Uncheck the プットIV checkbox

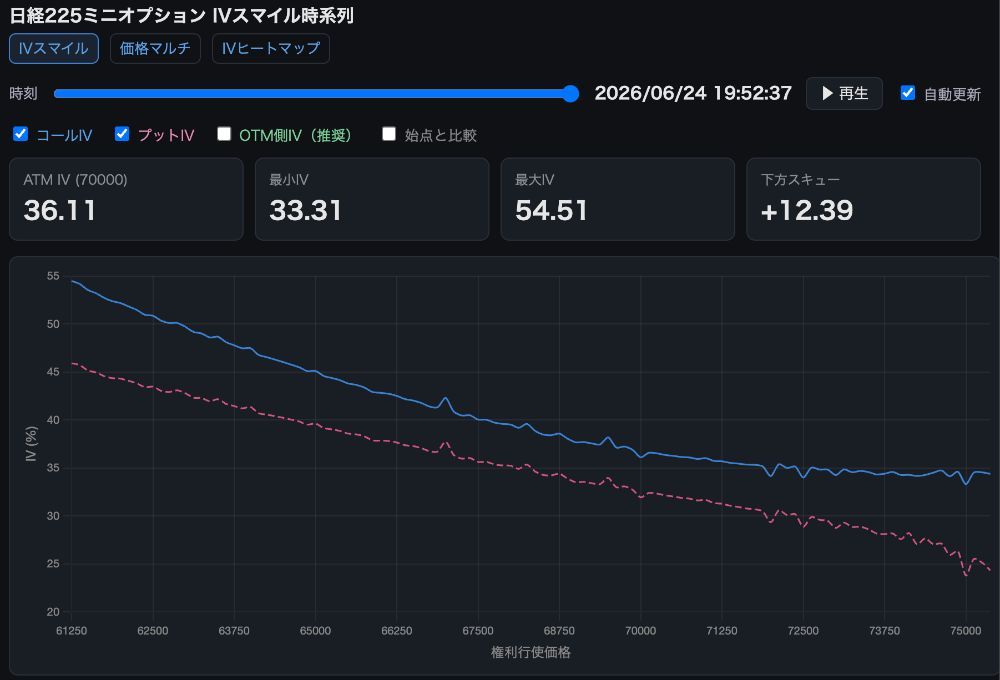122,134
